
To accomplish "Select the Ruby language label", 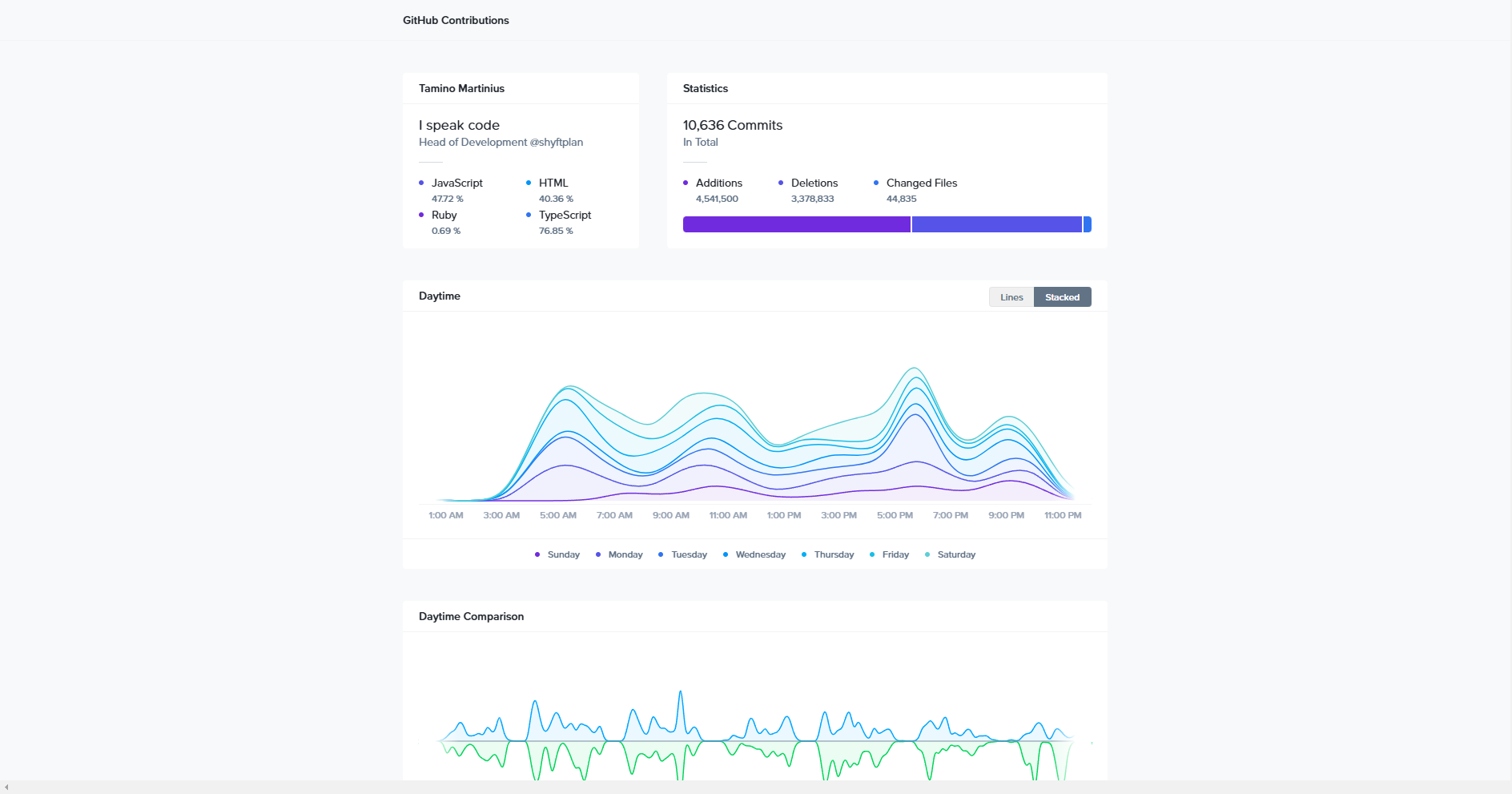I will (x=444, y=215).
